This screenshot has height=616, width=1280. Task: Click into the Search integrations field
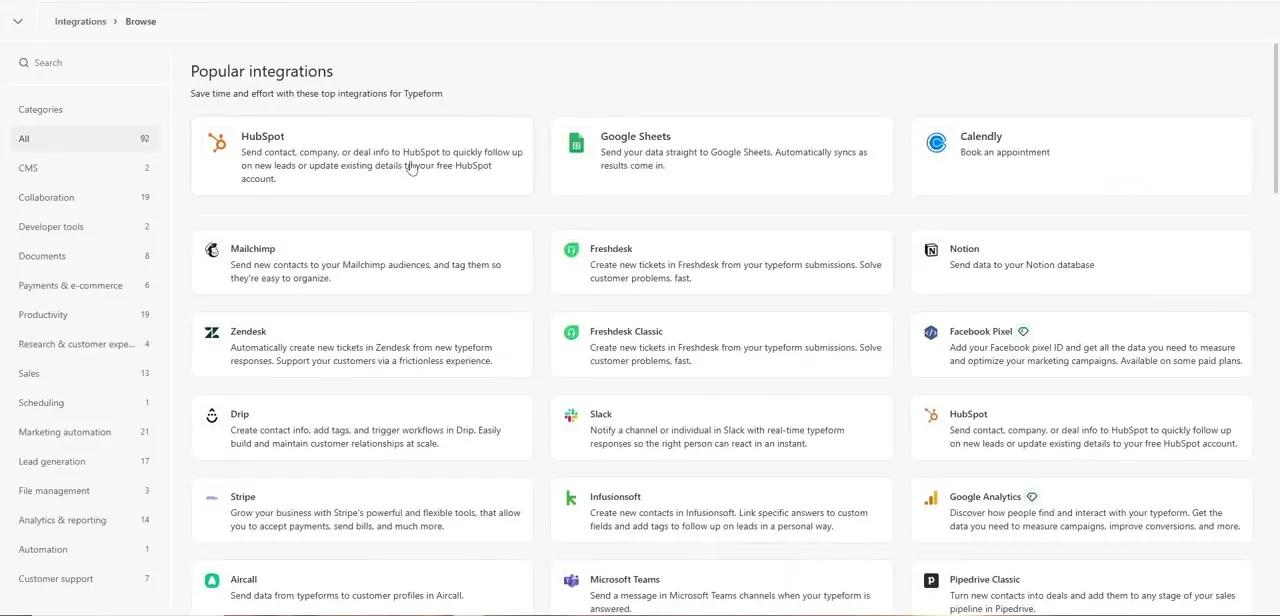click(85, 62)
